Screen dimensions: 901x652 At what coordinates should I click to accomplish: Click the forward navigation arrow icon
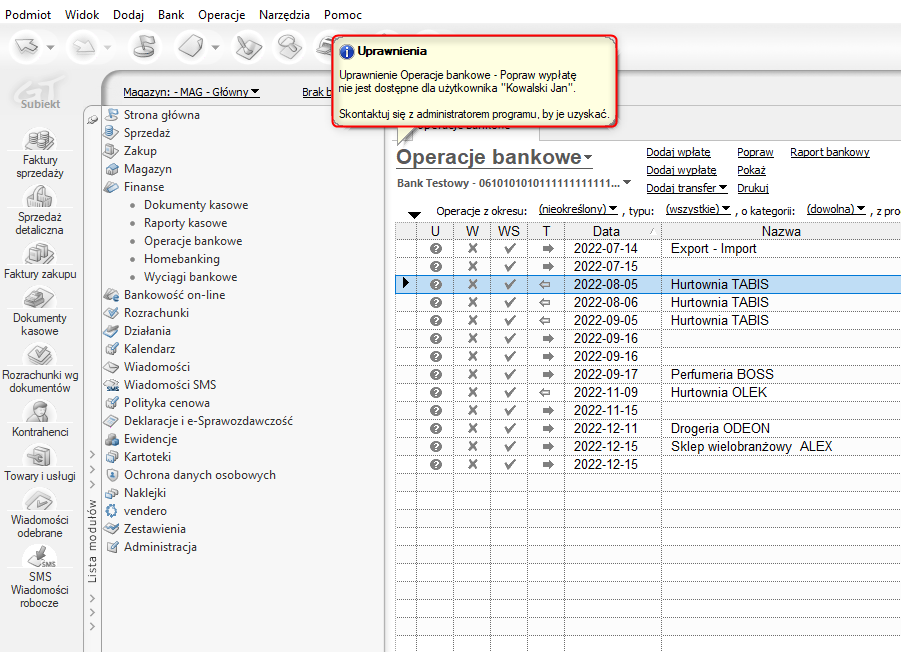(x=84, y=47)
